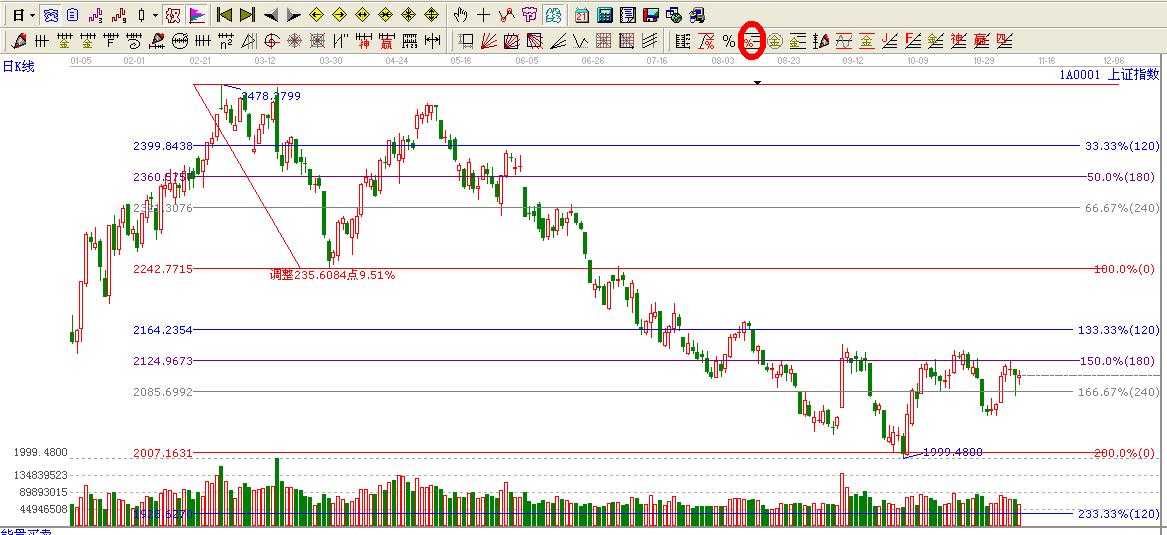Click the red-circled percentage line tool

751,41
